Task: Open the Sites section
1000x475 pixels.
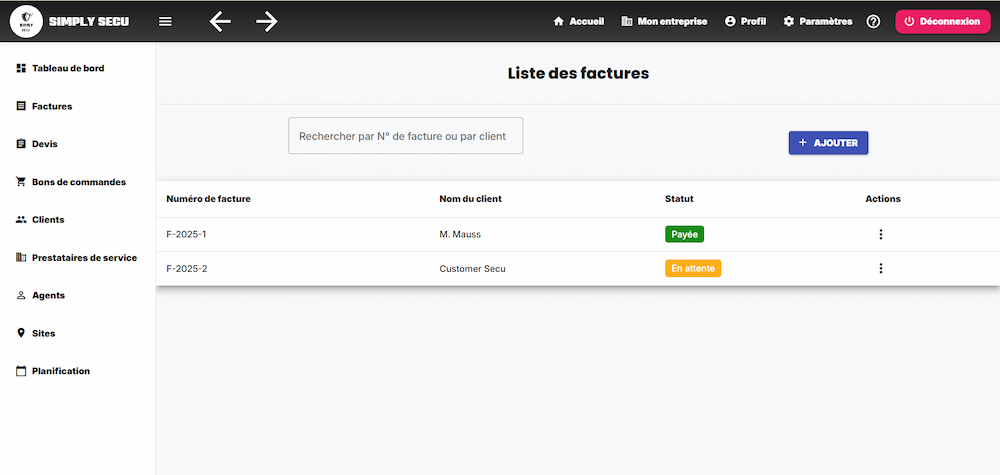Action: coord(43,333)
